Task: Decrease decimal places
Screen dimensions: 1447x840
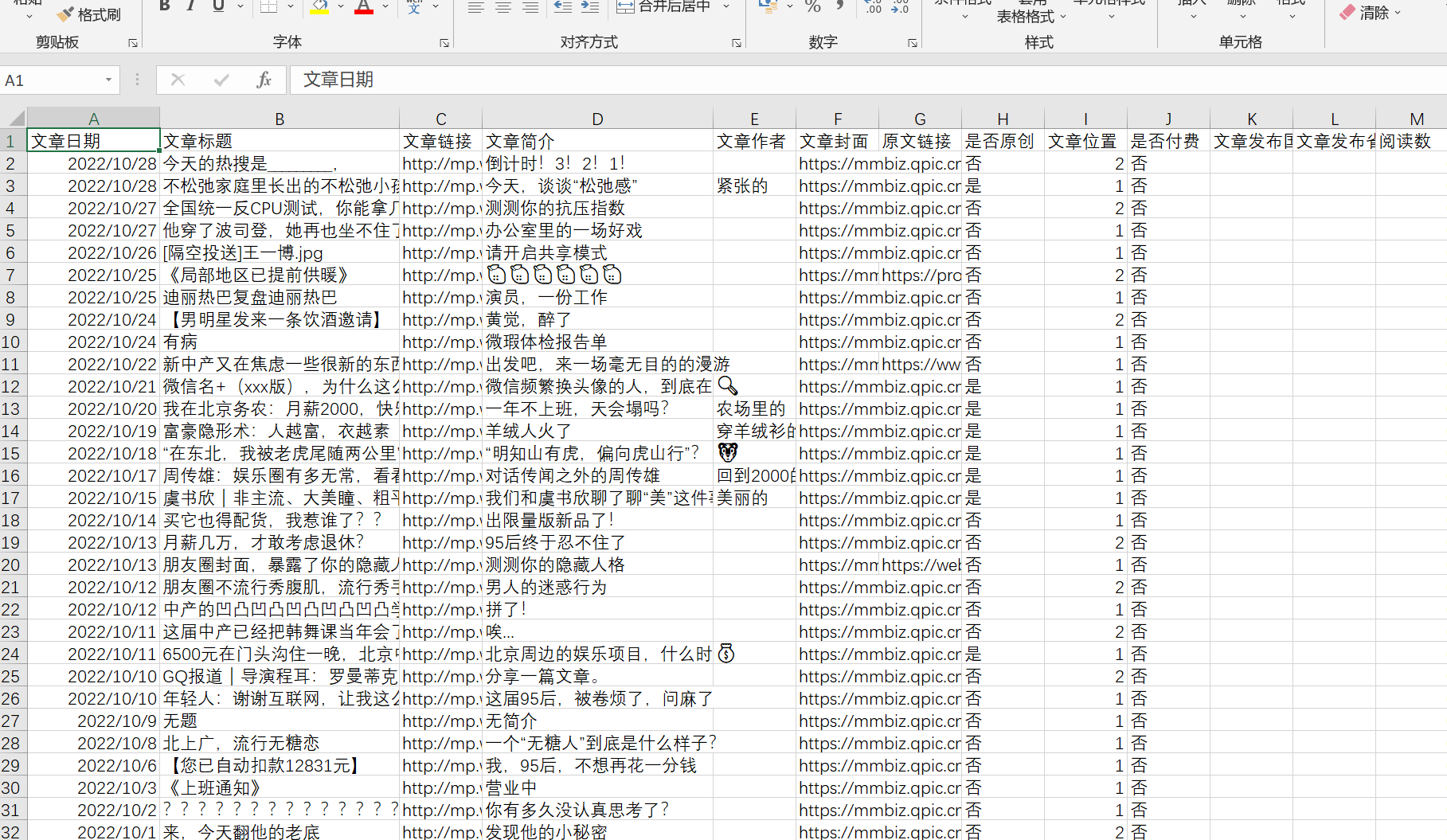Action: coord(900,6)
